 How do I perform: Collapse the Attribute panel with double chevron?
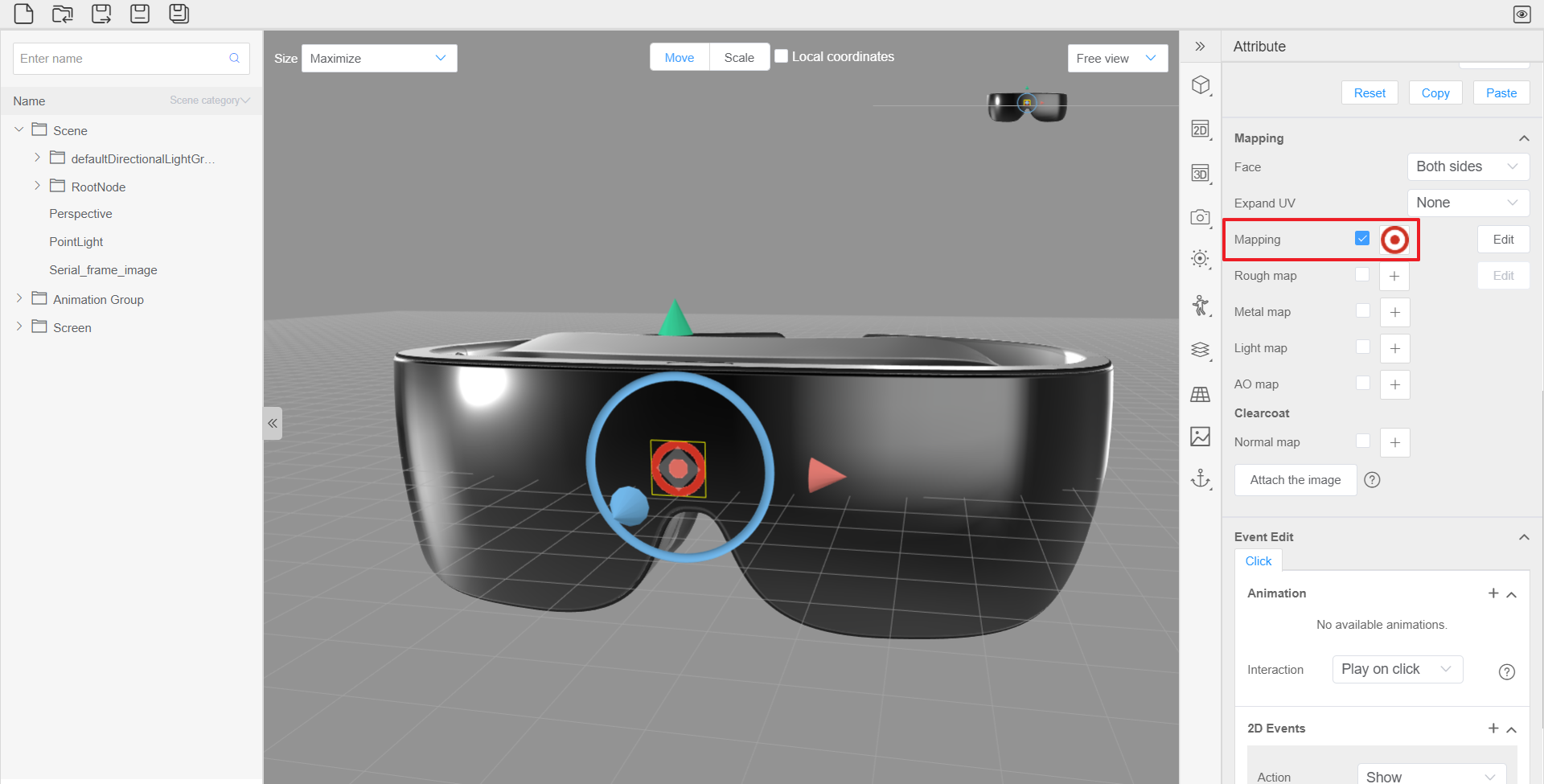pyautogui.click(x=1200, y=47)
